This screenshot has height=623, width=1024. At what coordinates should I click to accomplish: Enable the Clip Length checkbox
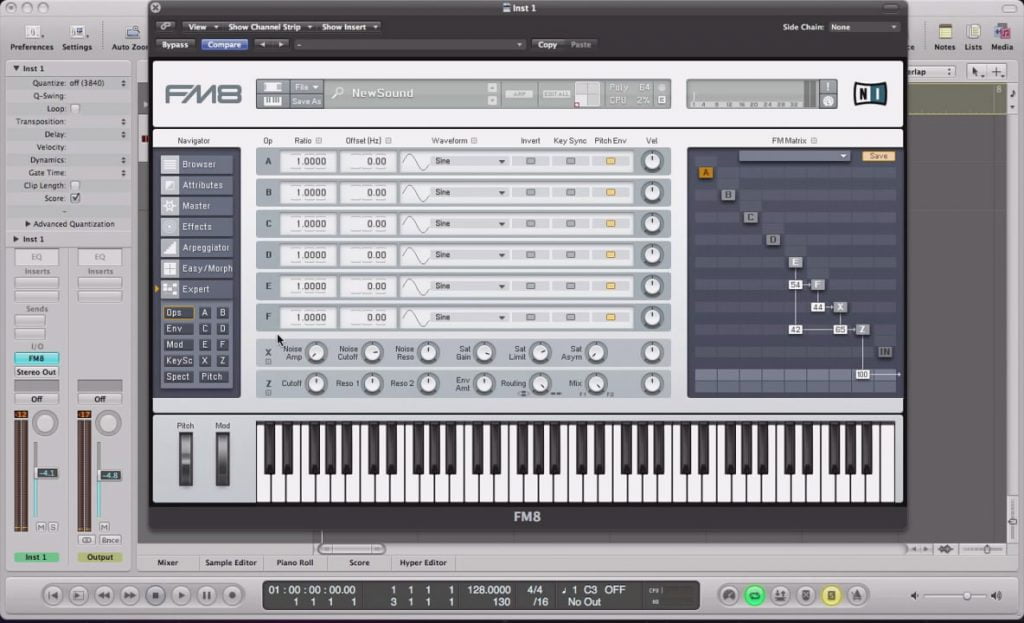75,185
